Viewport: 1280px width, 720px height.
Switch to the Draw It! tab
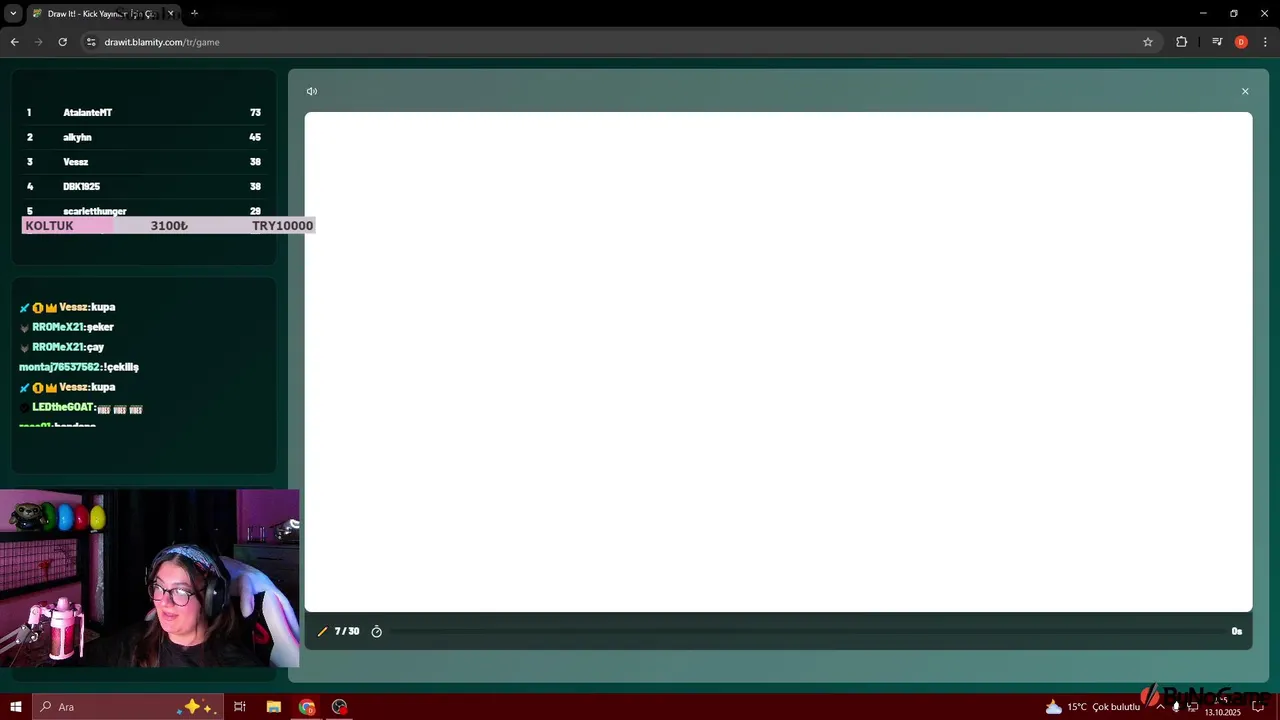pos(102,14)
